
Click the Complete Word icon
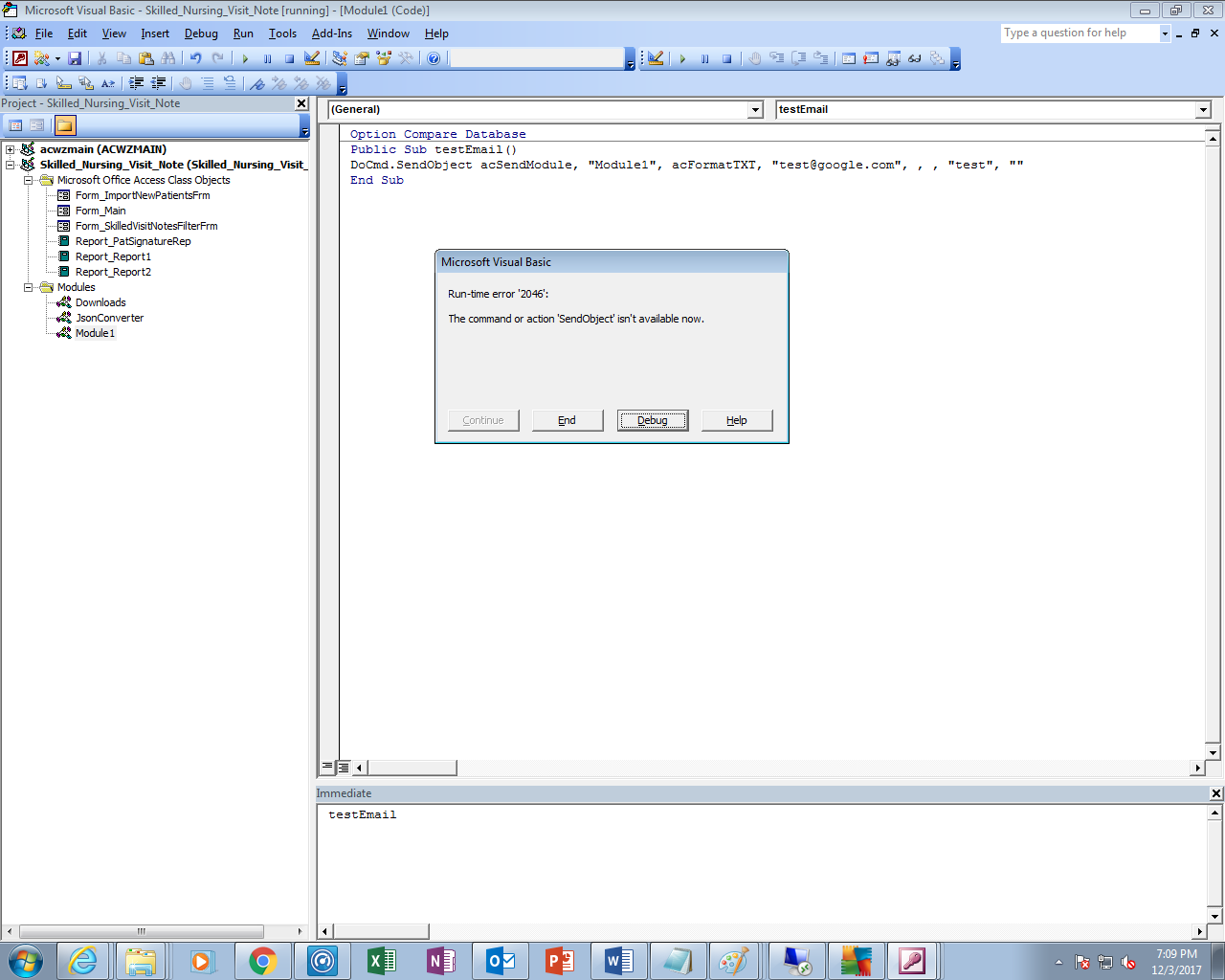(108, 83)
